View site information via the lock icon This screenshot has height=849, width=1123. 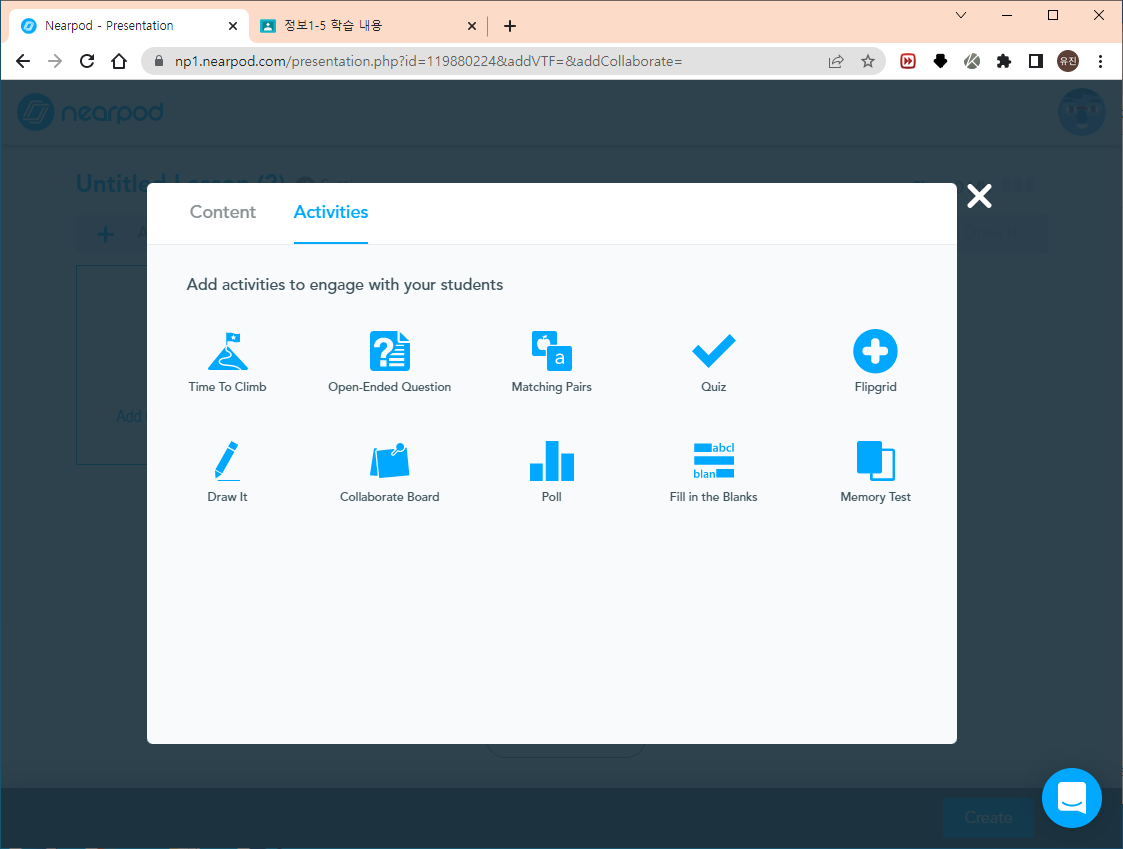[x=159, y=62]
